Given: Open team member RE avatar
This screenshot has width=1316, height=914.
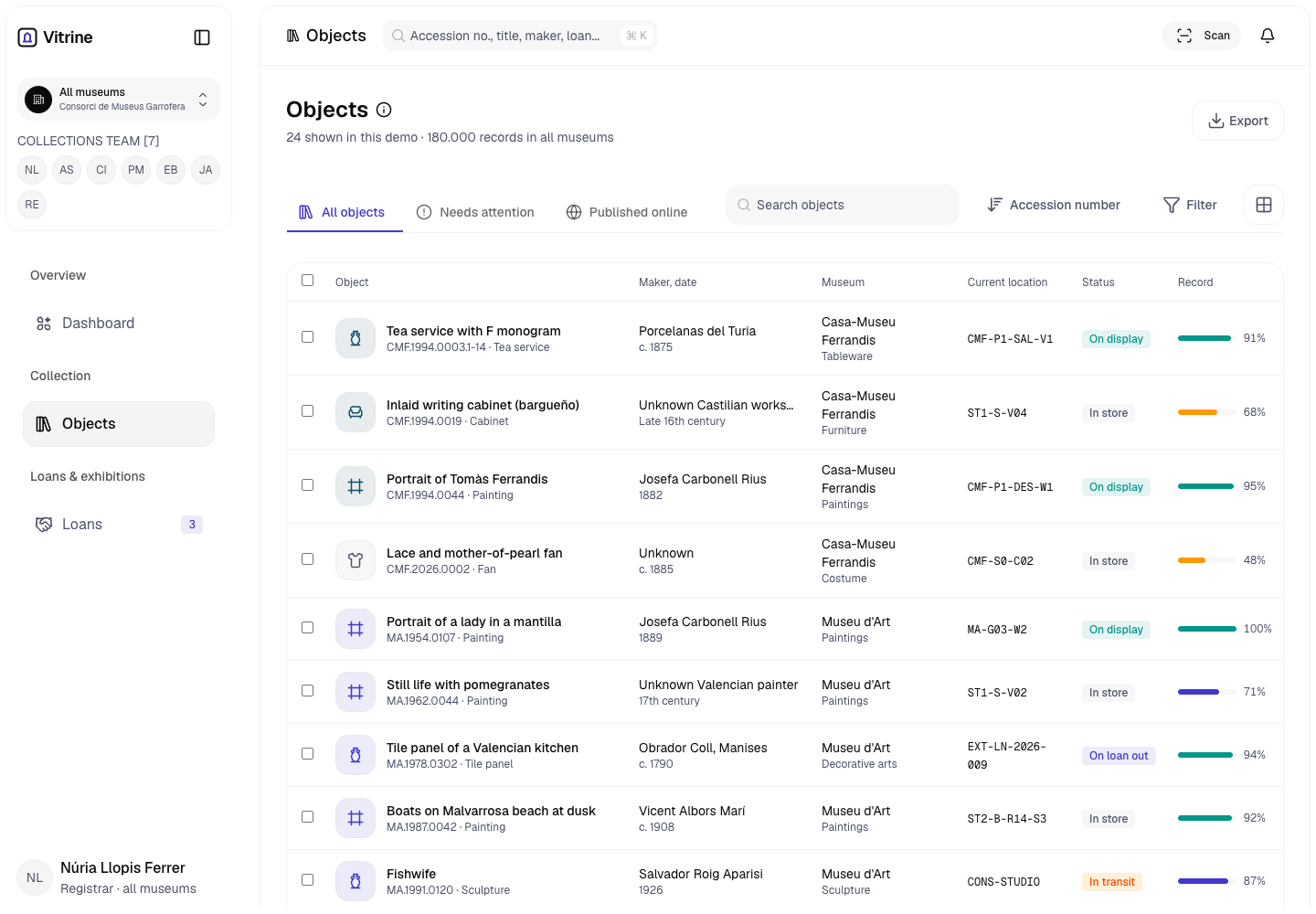Looking at the screenshot, I should (32, 205).
